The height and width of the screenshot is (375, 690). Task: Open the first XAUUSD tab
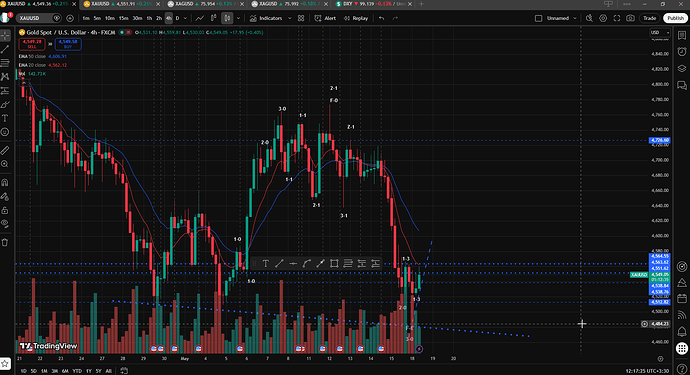click(x=37, y=4)
